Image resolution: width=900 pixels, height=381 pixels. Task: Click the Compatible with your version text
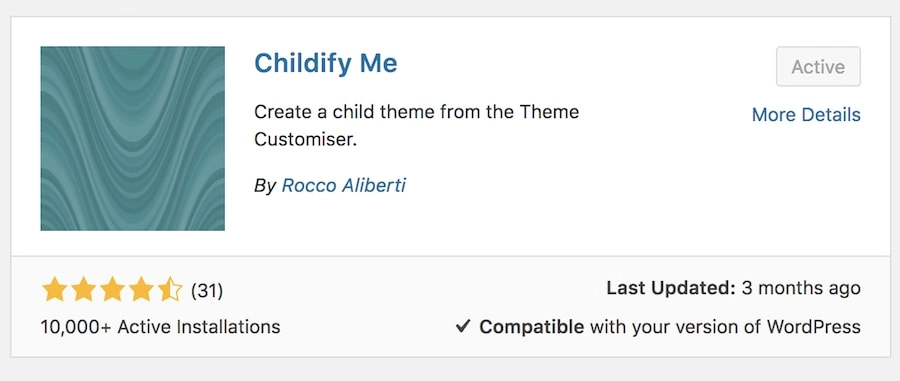click(x=670, y=326)
